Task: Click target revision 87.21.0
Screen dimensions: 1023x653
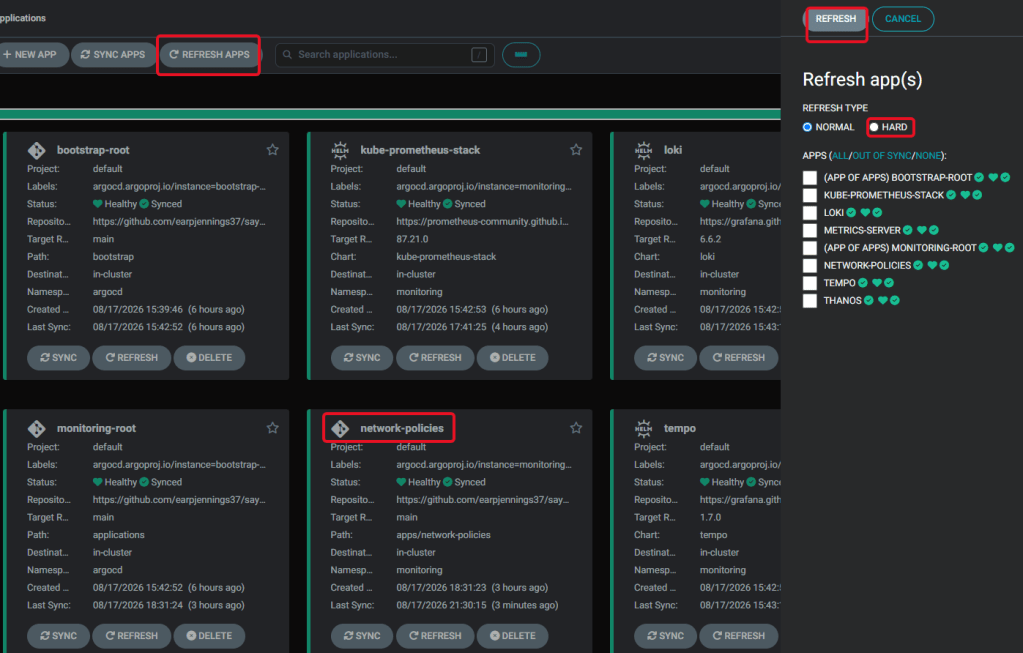Action: click(412, 239)
